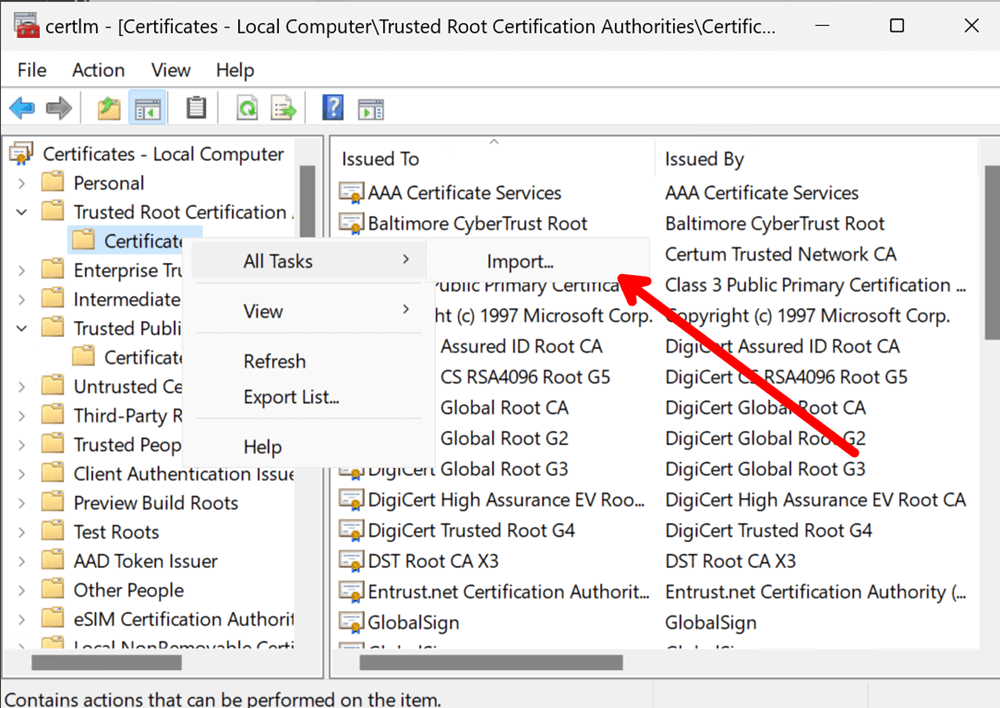Click the folder icon next to Other People
Viewport: 1000px width, 708px height.
pyautogui.click(x=53, y=589)
